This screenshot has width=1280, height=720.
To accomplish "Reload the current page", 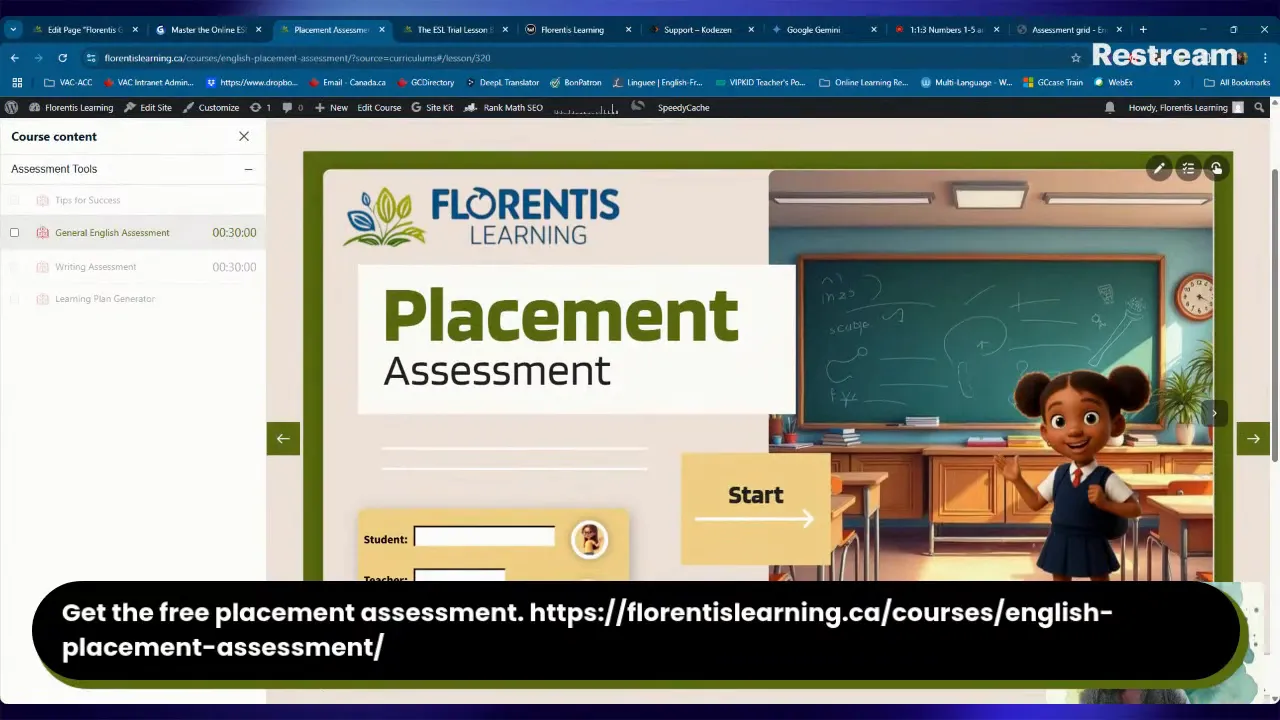I will click(62, 58).
